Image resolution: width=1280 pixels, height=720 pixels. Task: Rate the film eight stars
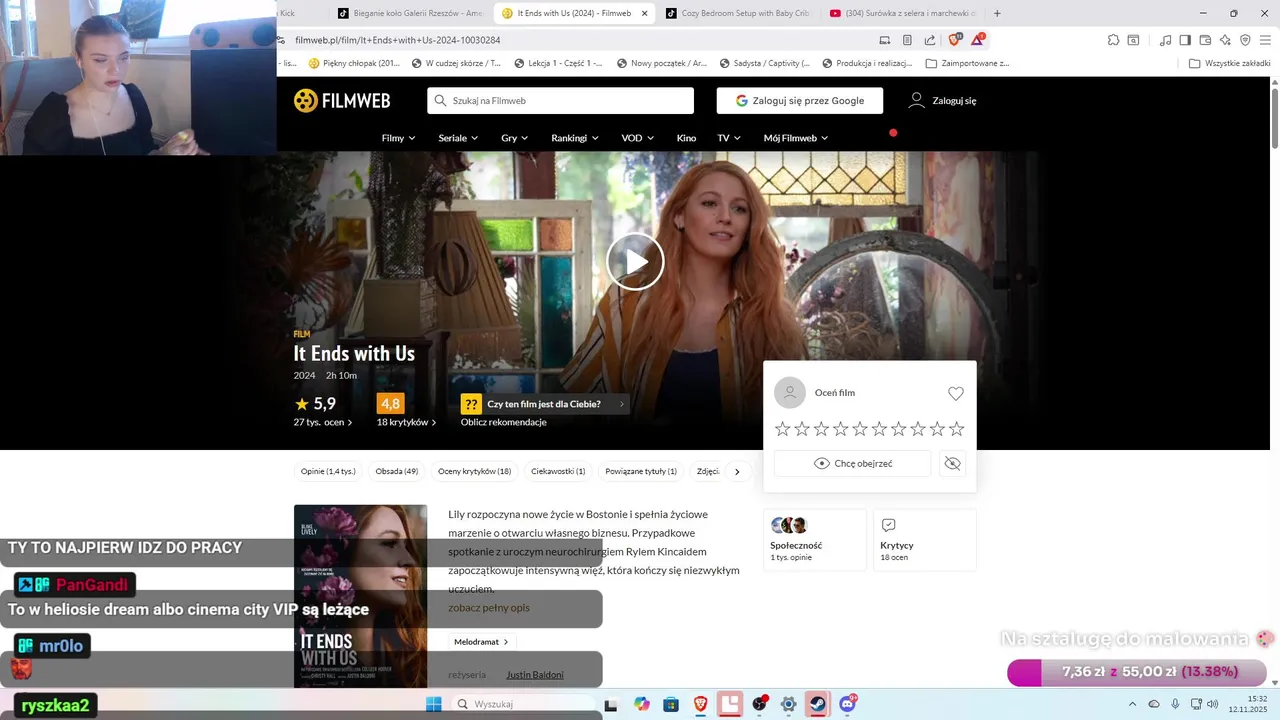[918, 428]
